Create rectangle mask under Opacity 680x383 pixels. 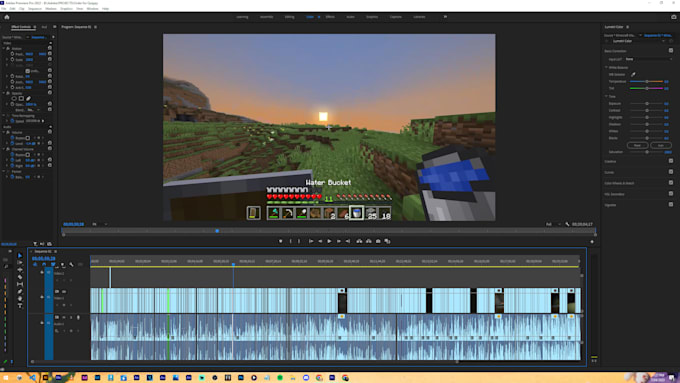21,98
